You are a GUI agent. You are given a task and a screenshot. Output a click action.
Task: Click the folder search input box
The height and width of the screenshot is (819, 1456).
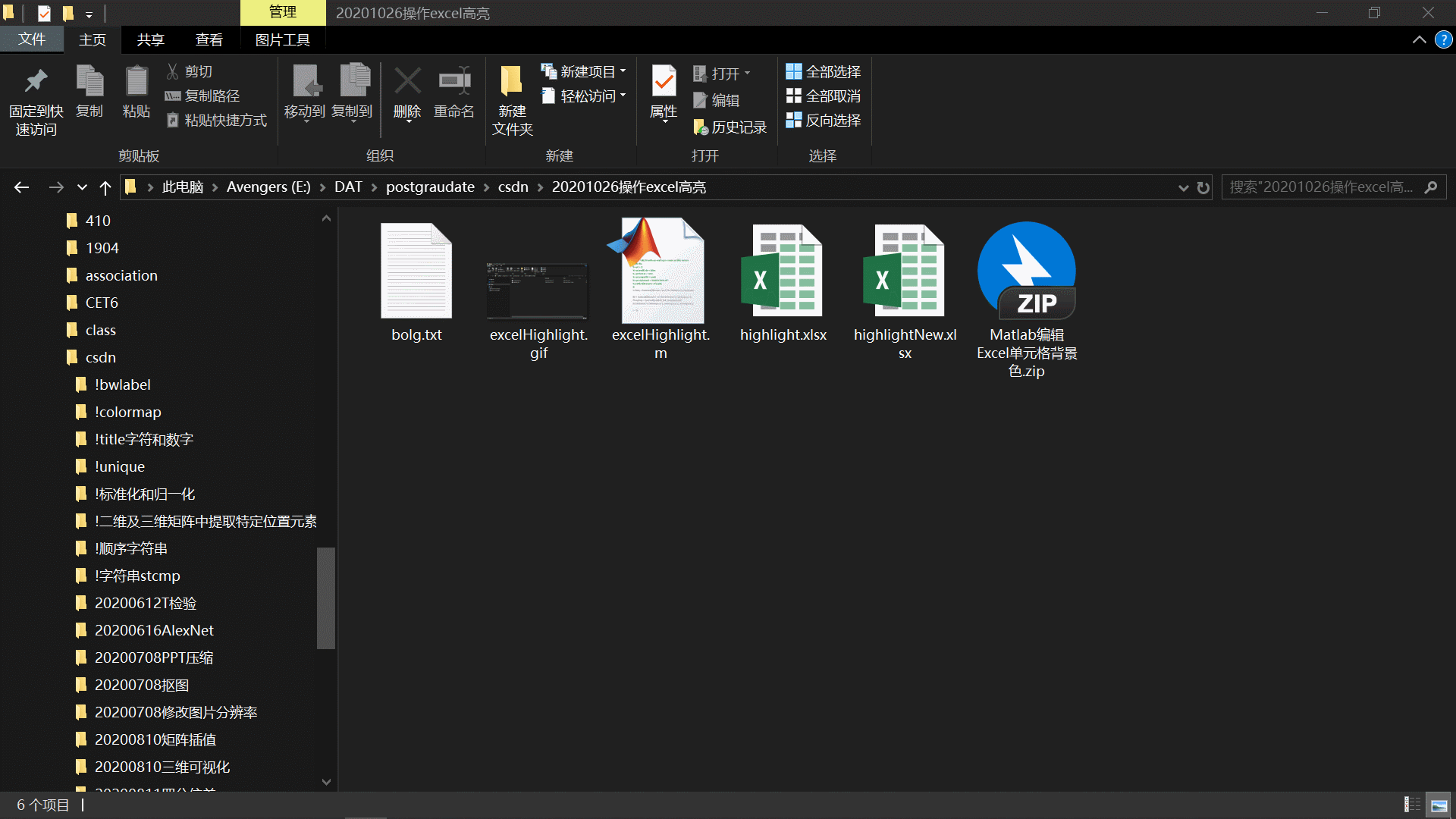tap(1321, 187)
